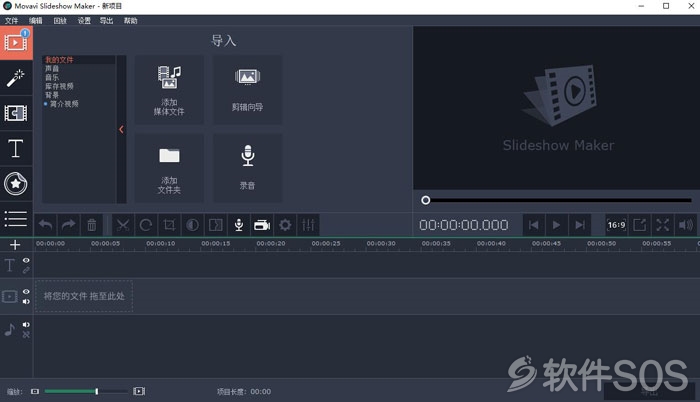Click the 00:00:00.000 timecode field

464,225
